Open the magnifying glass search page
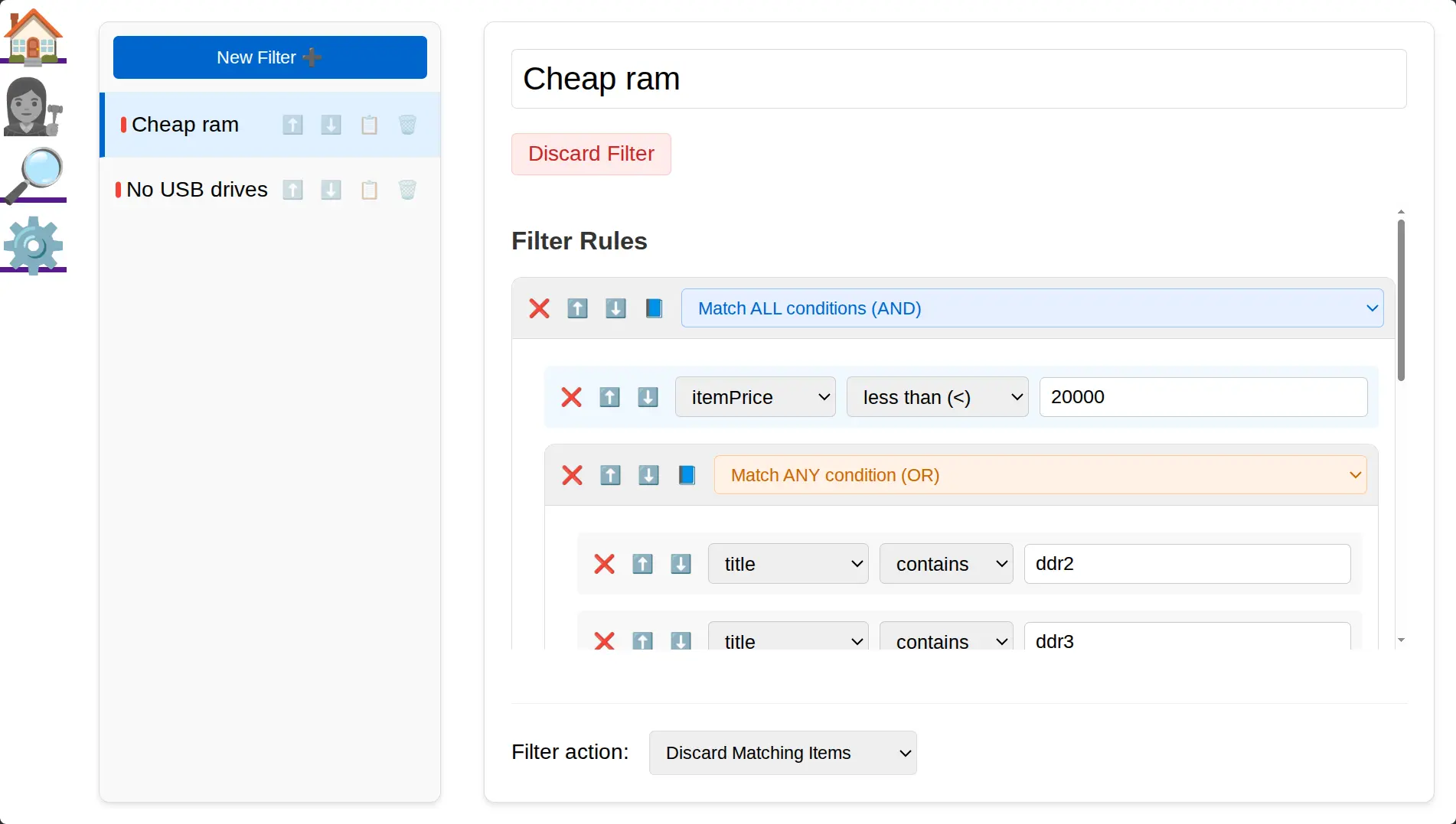 pos(33,175)
